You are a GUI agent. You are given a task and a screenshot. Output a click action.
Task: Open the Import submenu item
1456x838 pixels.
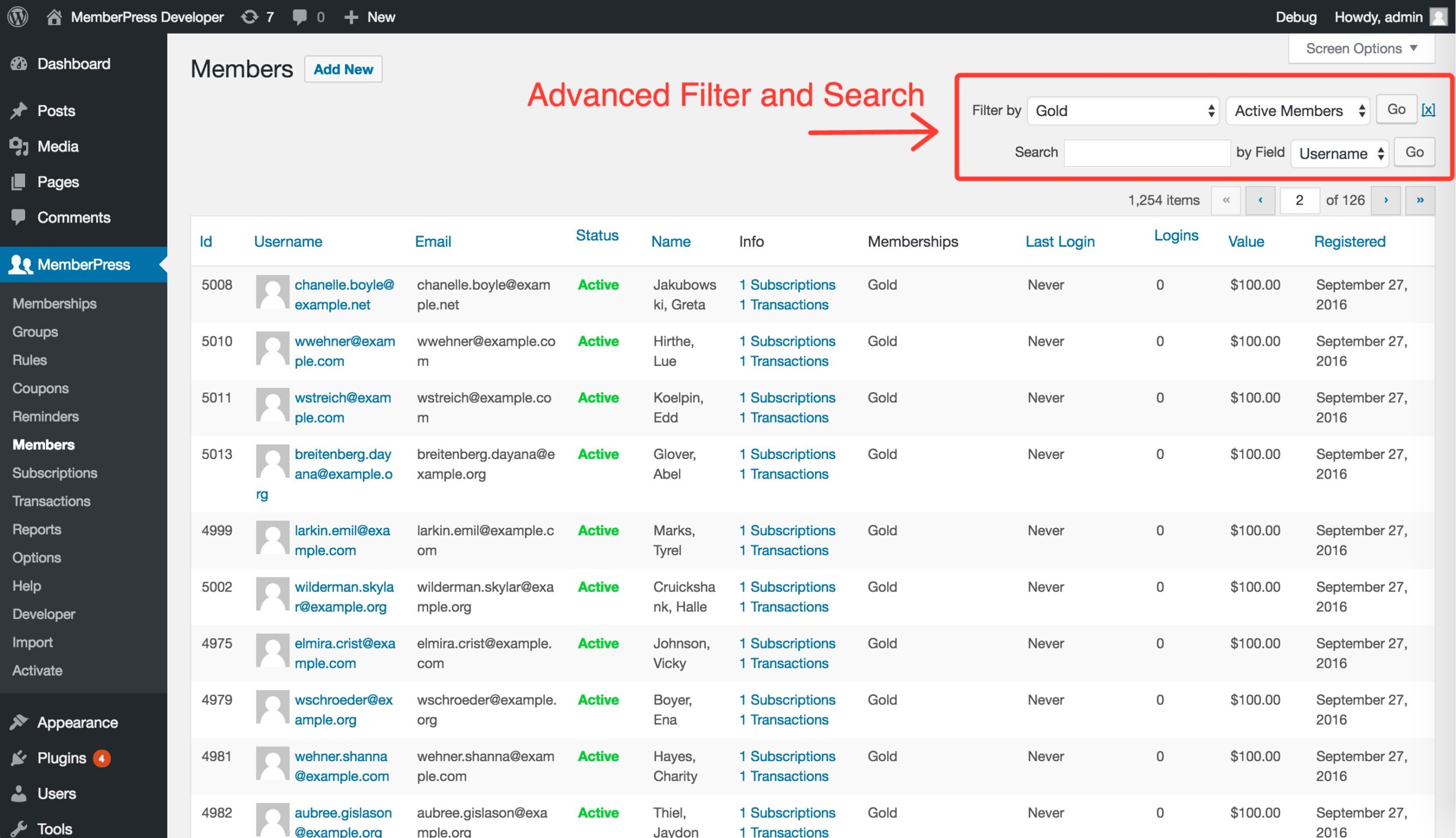coord(32,642)
